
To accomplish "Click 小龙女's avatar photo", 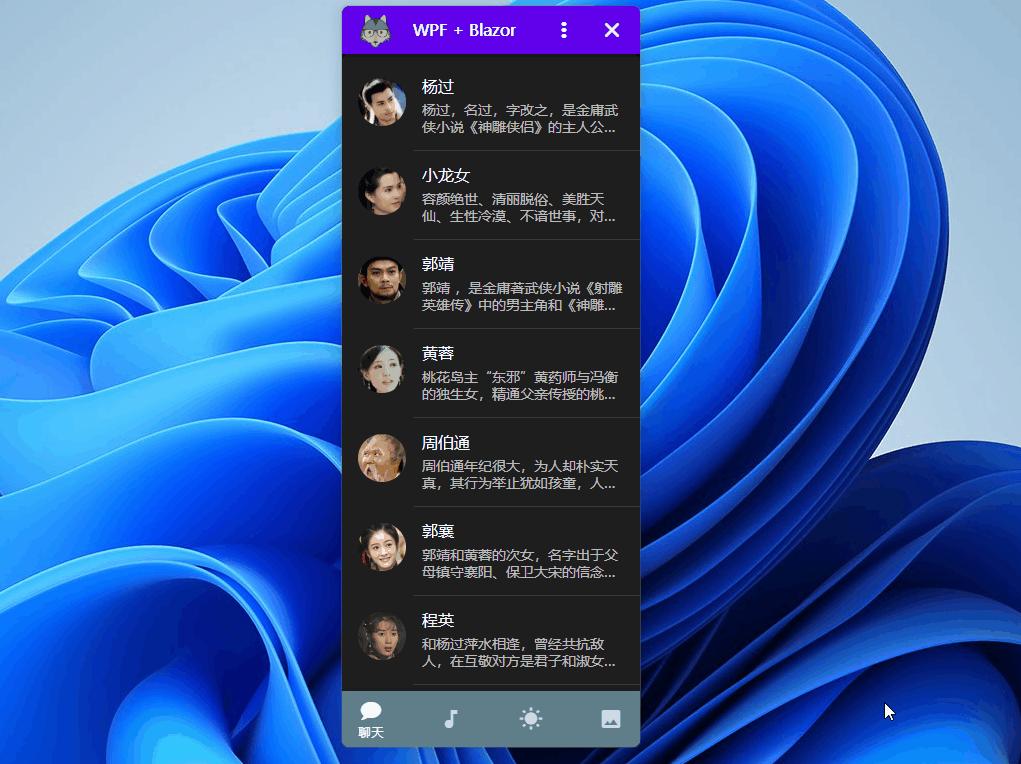I will (x=381, y=193).
